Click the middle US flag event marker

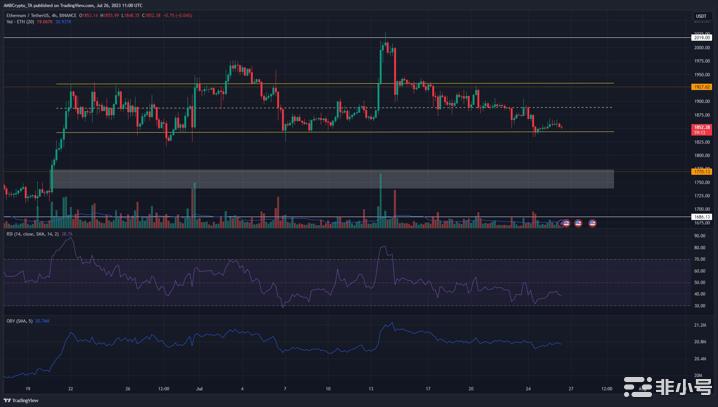578,222
